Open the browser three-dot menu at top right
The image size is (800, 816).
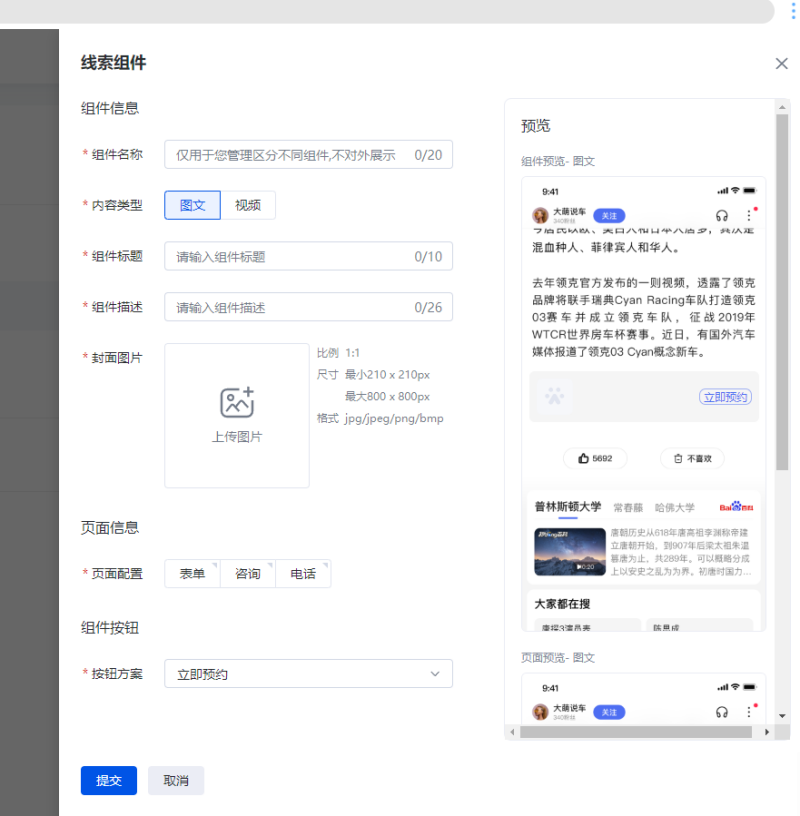point(791,10)
